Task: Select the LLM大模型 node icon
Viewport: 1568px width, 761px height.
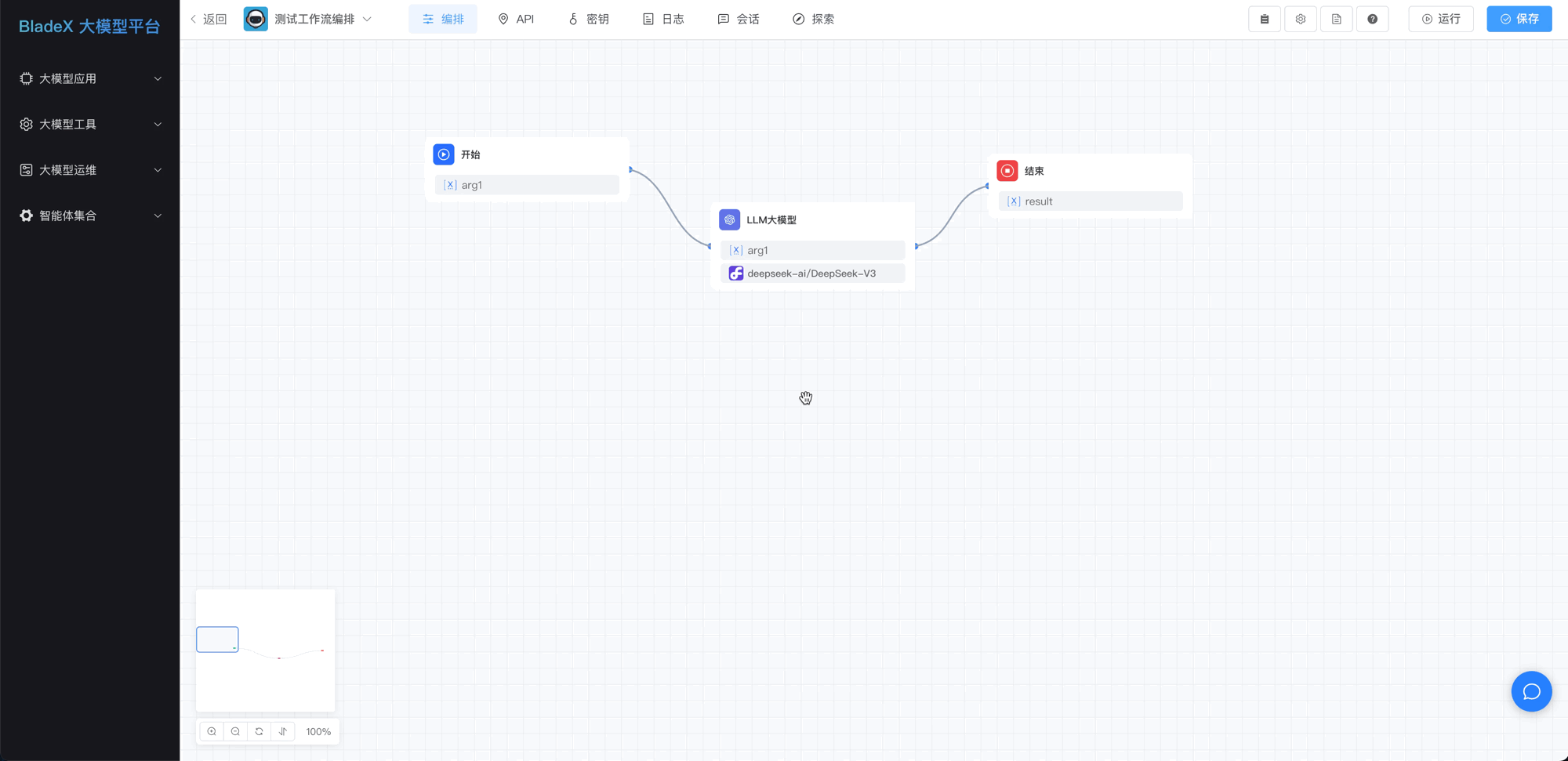Action: click(729, 220)
